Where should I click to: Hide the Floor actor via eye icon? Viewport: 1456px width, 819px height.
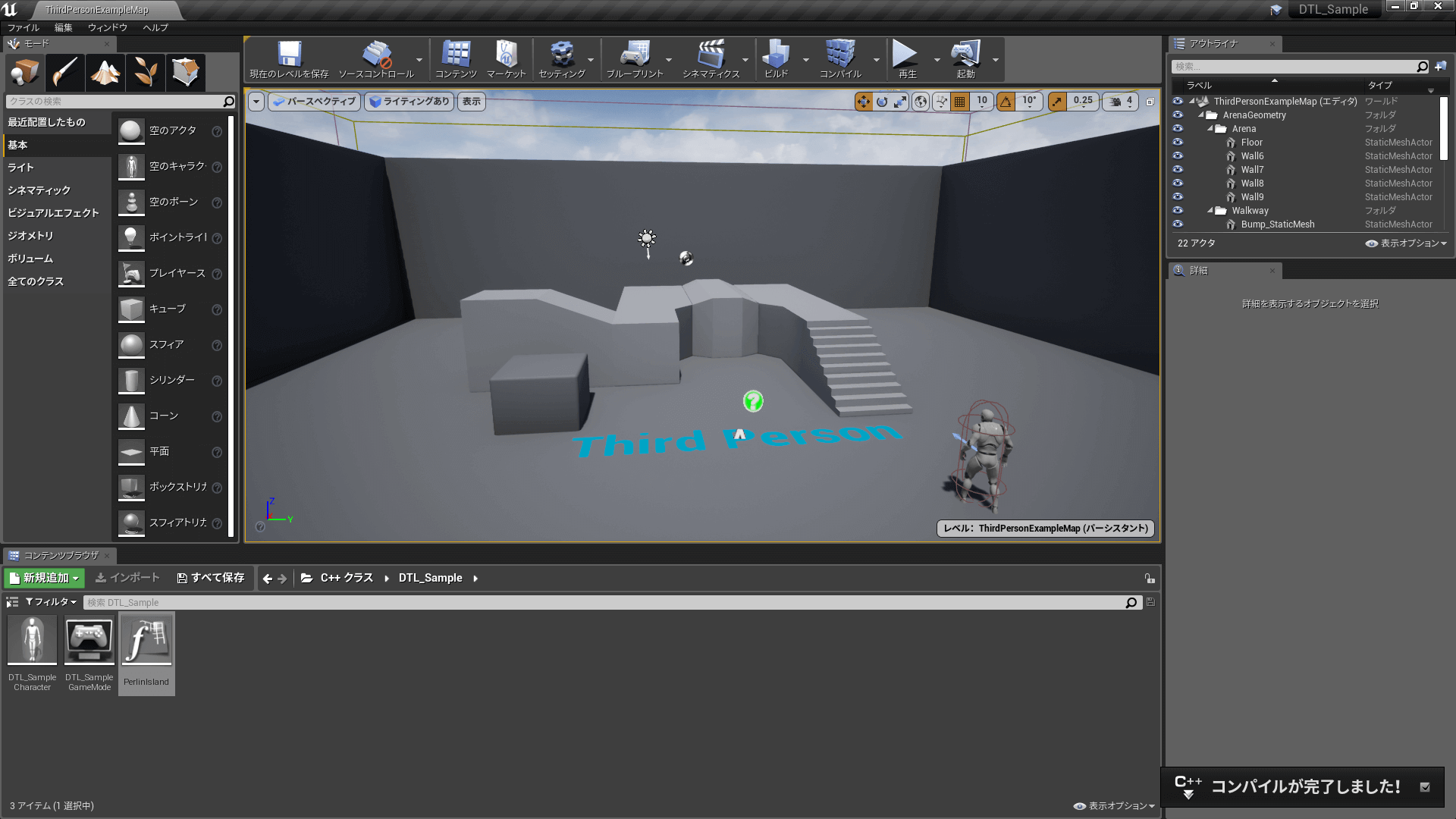[1178, 143]
